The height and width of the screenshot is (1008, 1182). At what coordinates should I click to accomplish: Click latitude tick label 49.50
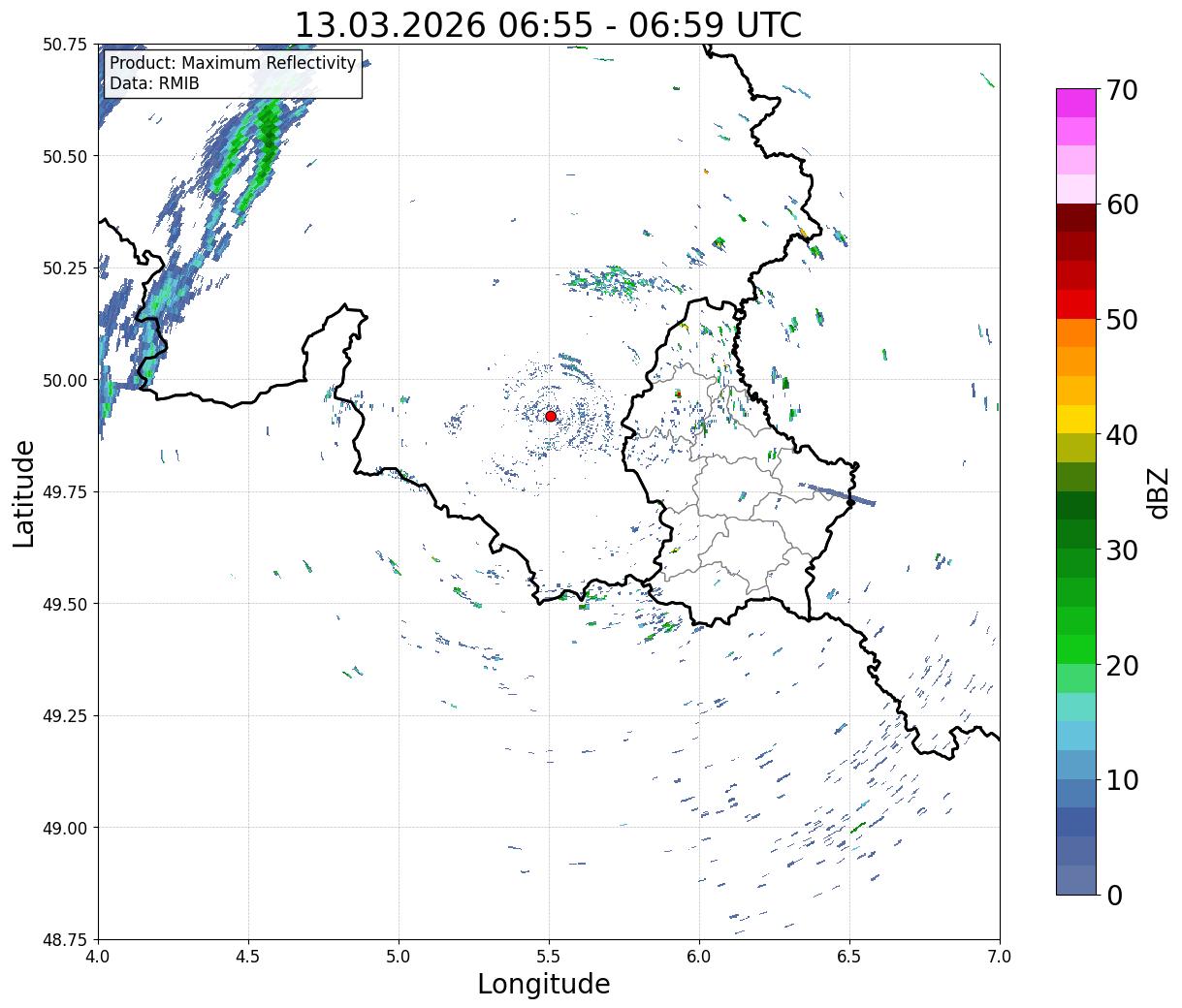coord(65,604)
